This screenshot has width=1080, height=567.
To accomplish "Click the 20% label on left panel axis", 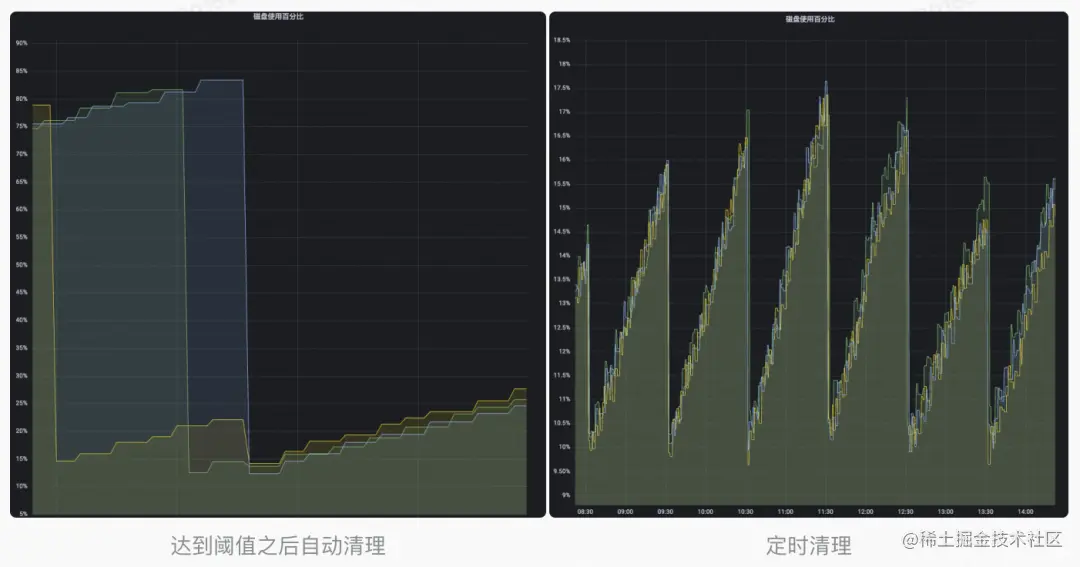I will (22, 431).
